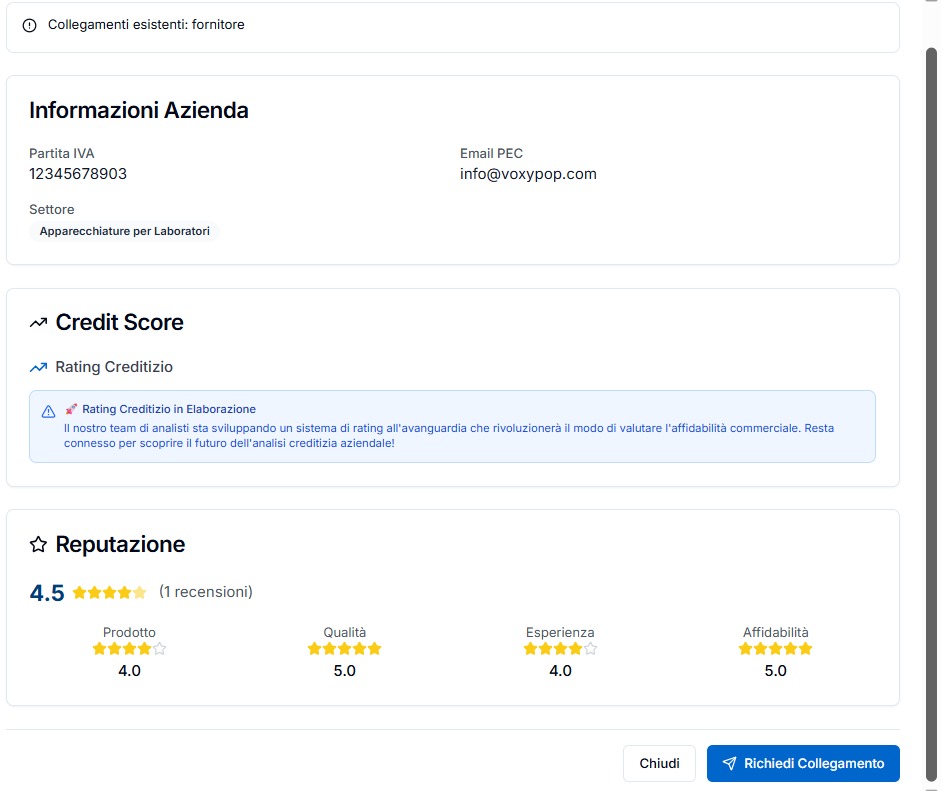Click the Partita IVA number 12345678903
941x791 pixels.
point(78,174)
